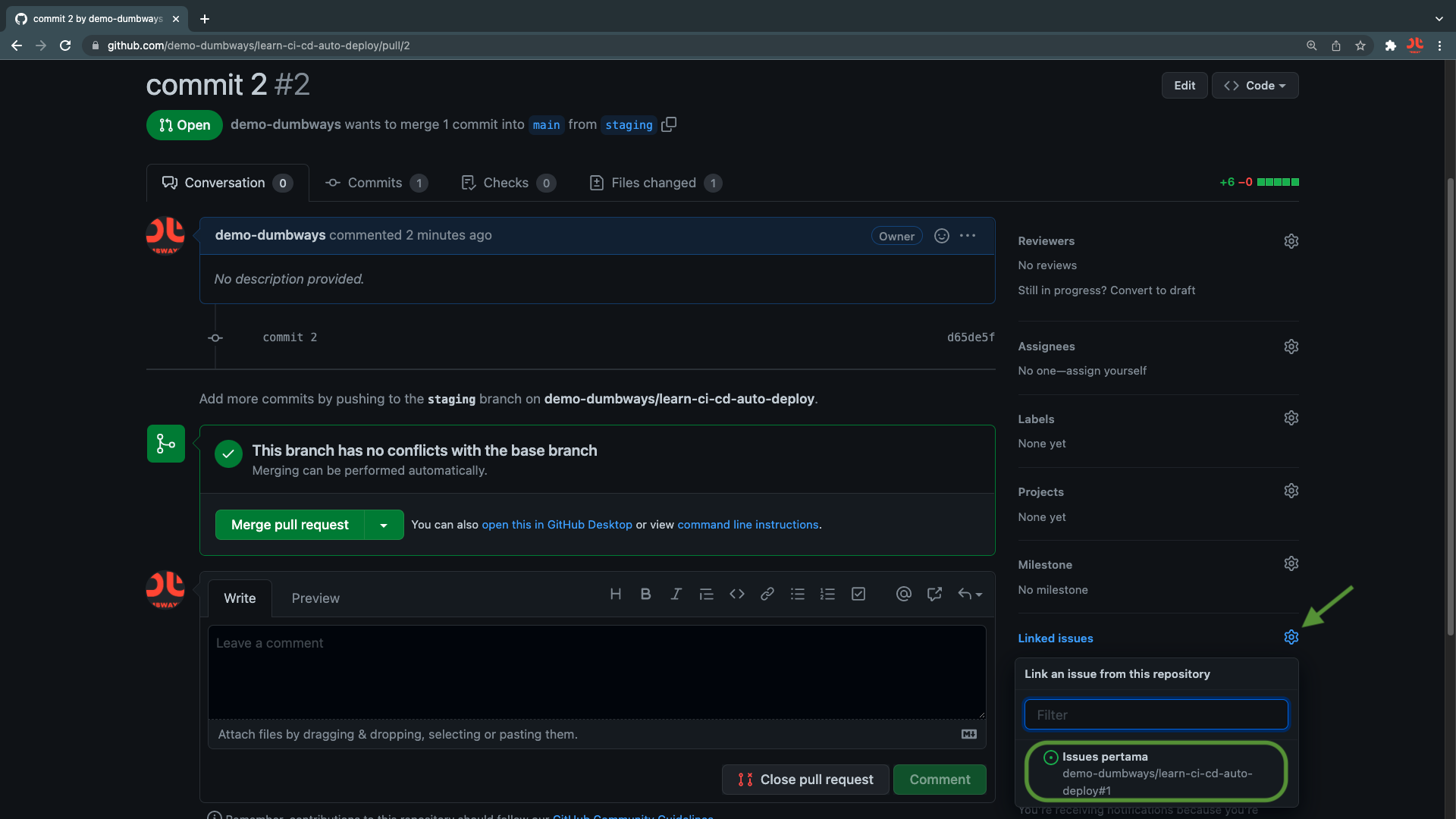1456x819 pixels.
Task: Focus the Filter issues input field
Action: [x=1155, y=714]
